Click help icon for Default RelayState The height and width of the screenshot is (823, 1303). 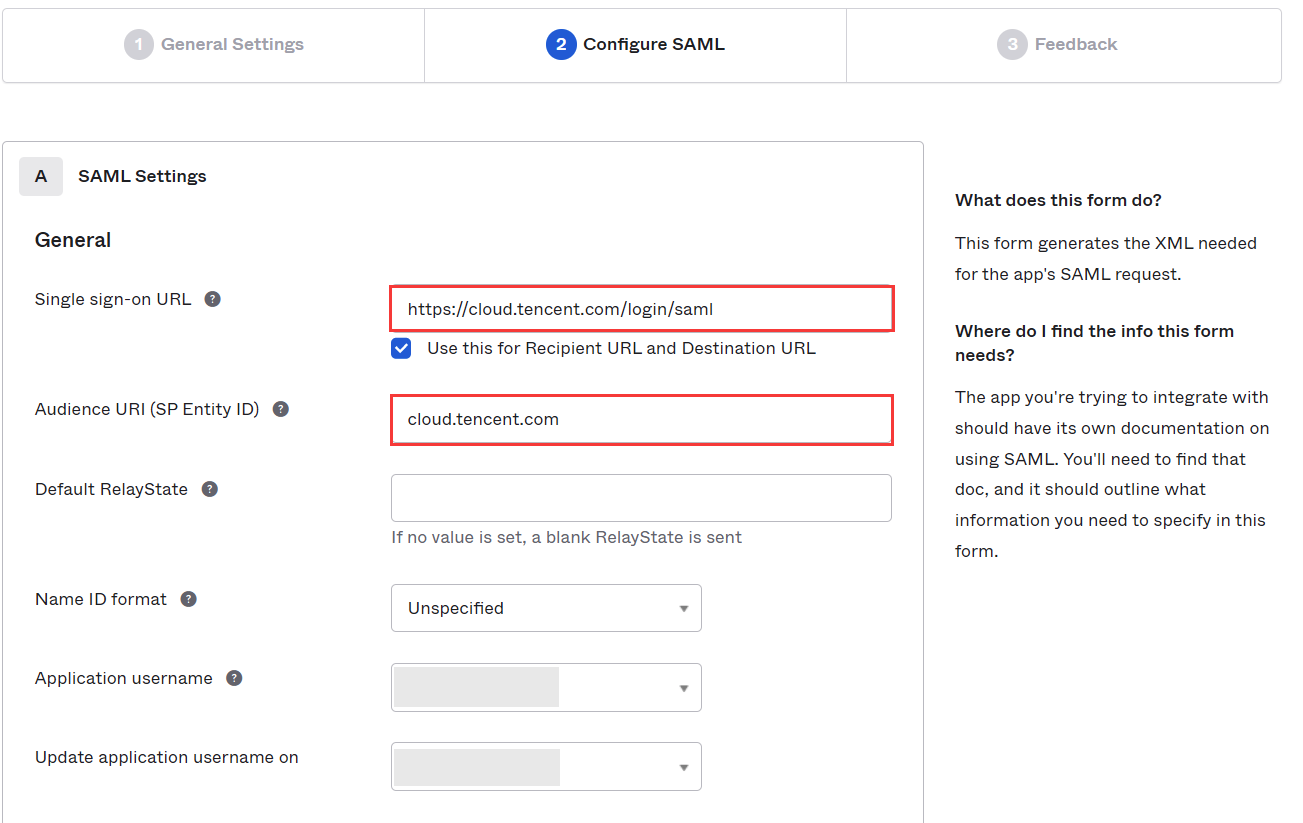[209, 489]
